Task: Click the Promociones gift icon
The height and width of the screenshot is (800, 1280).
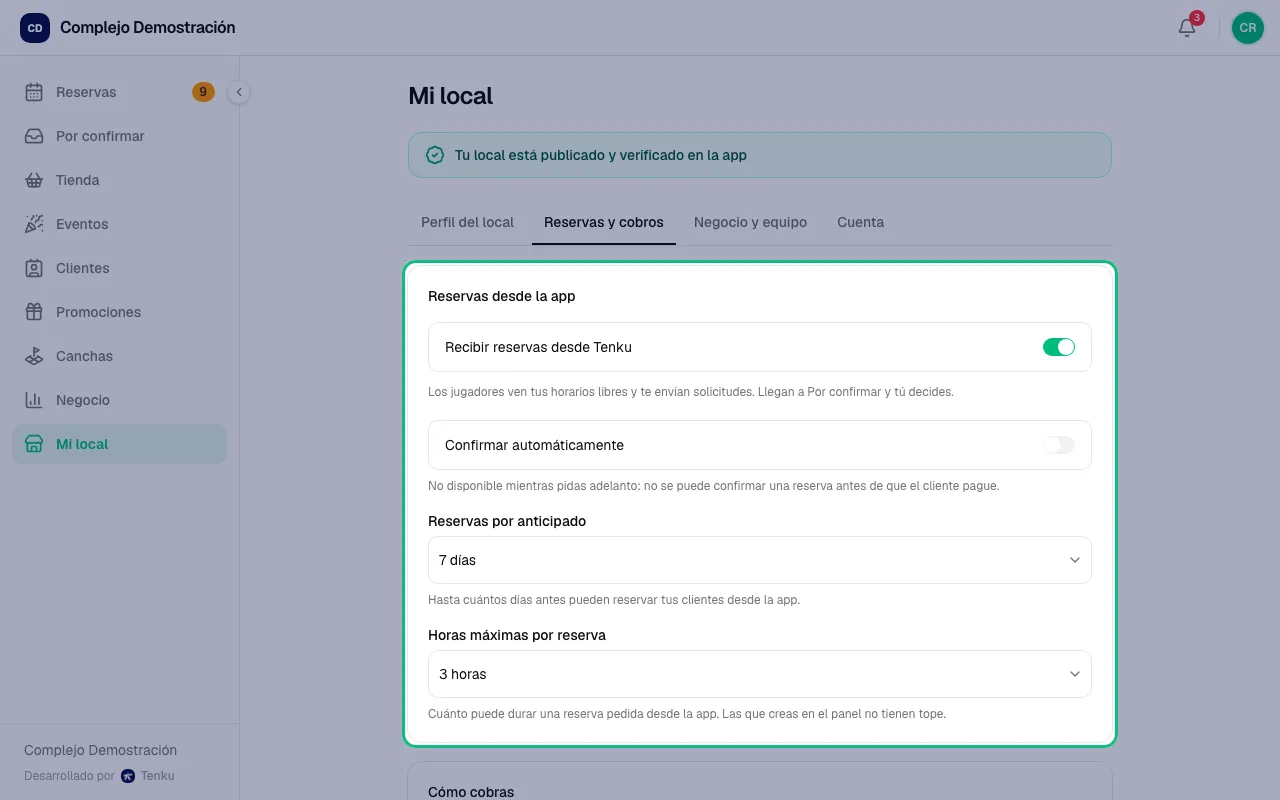Action: point(34,312)
